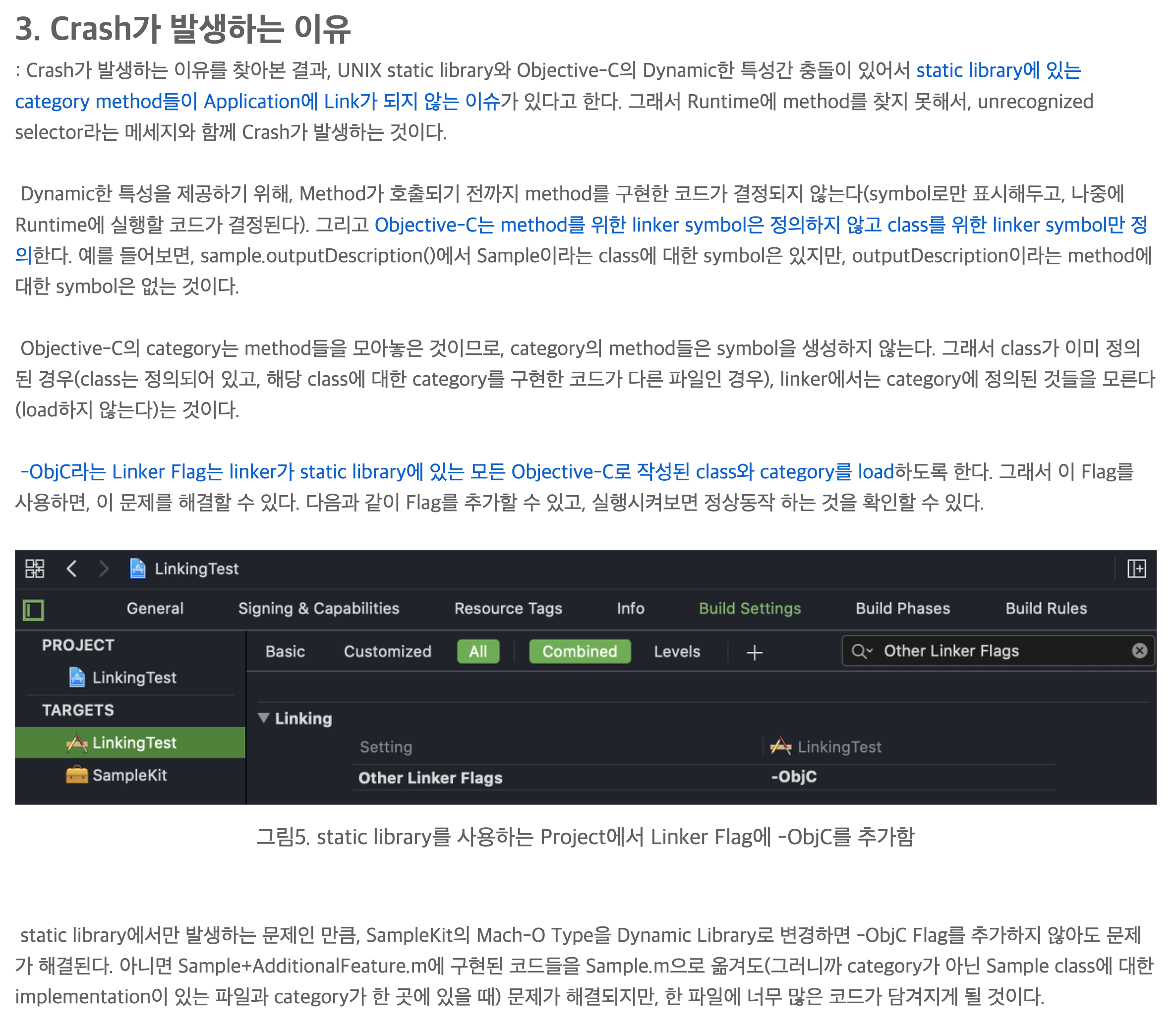This screenshot has height=1029, width=1176.
Task: Switch to Levels view
Action: [x=676, y=651]
